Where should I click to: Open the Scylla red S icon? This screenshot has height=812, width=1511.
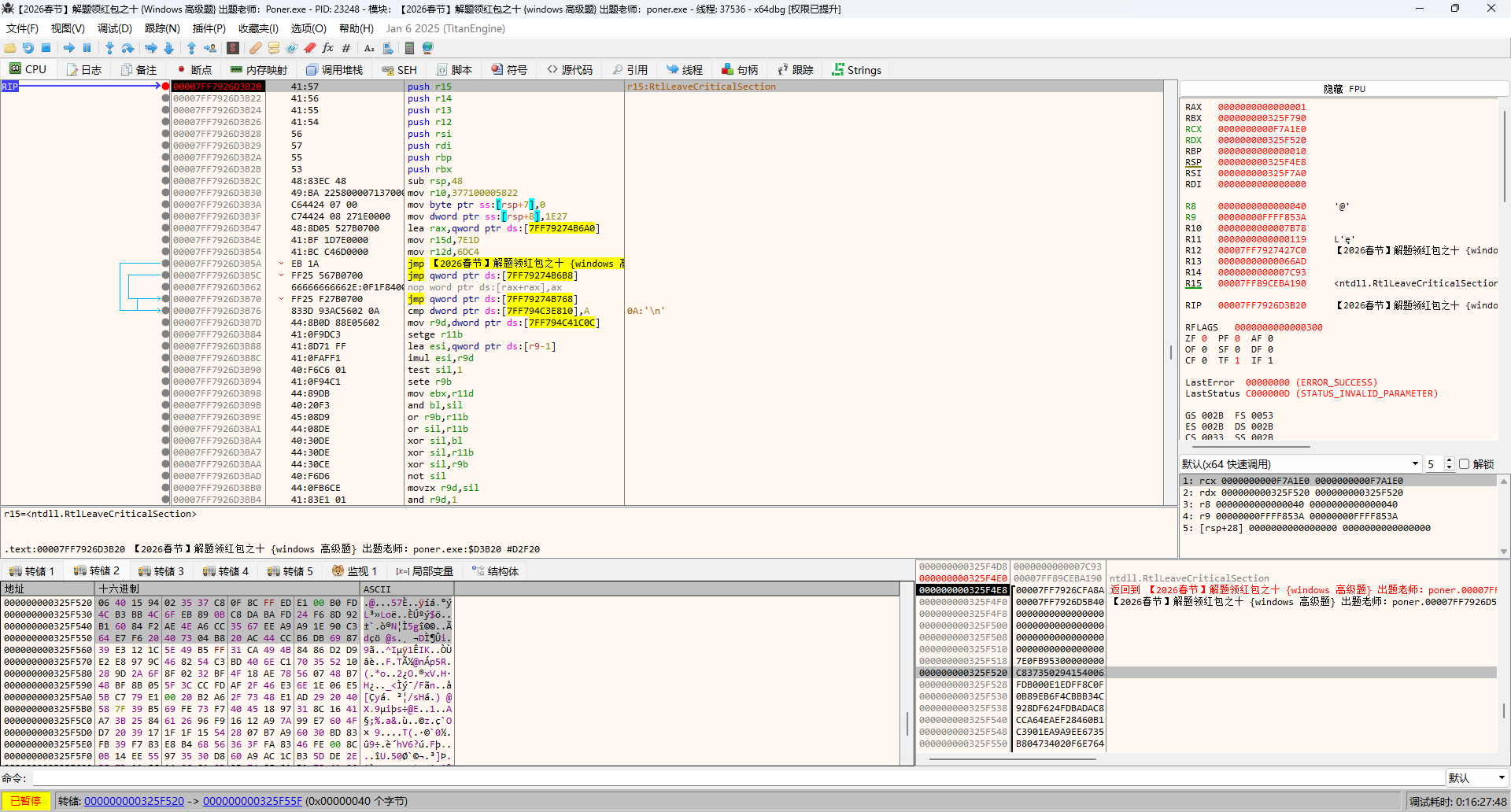click(x=233, y=48)
